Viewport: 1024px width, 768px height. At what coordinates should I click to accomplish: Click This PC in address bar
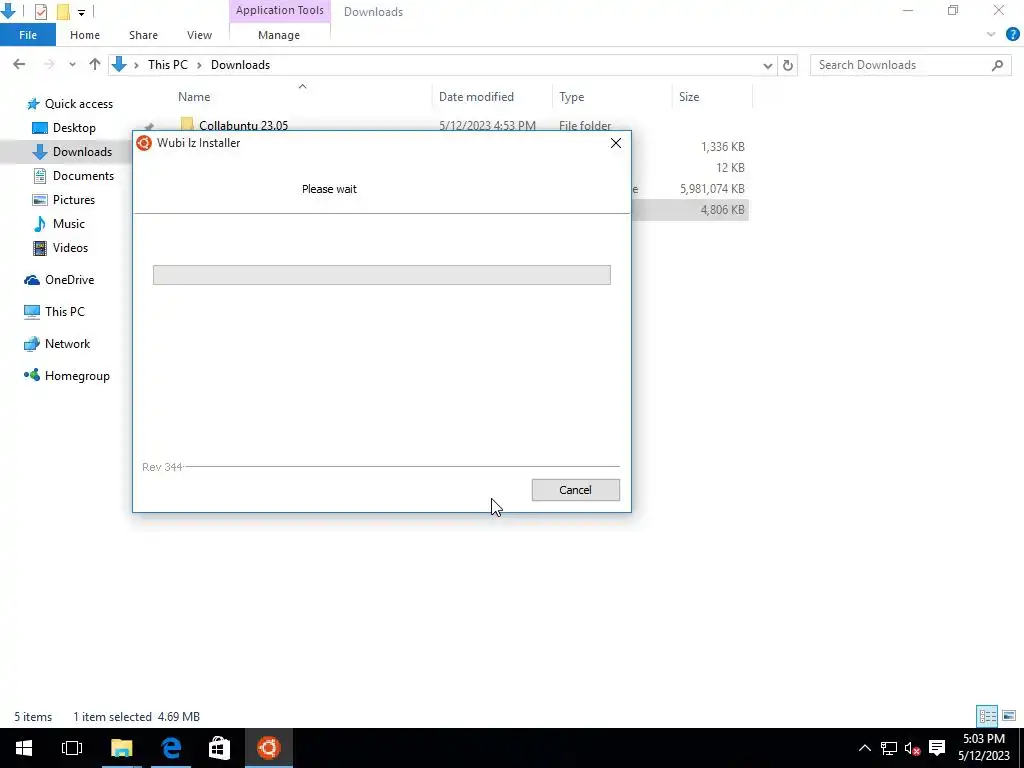coord(167,65)
